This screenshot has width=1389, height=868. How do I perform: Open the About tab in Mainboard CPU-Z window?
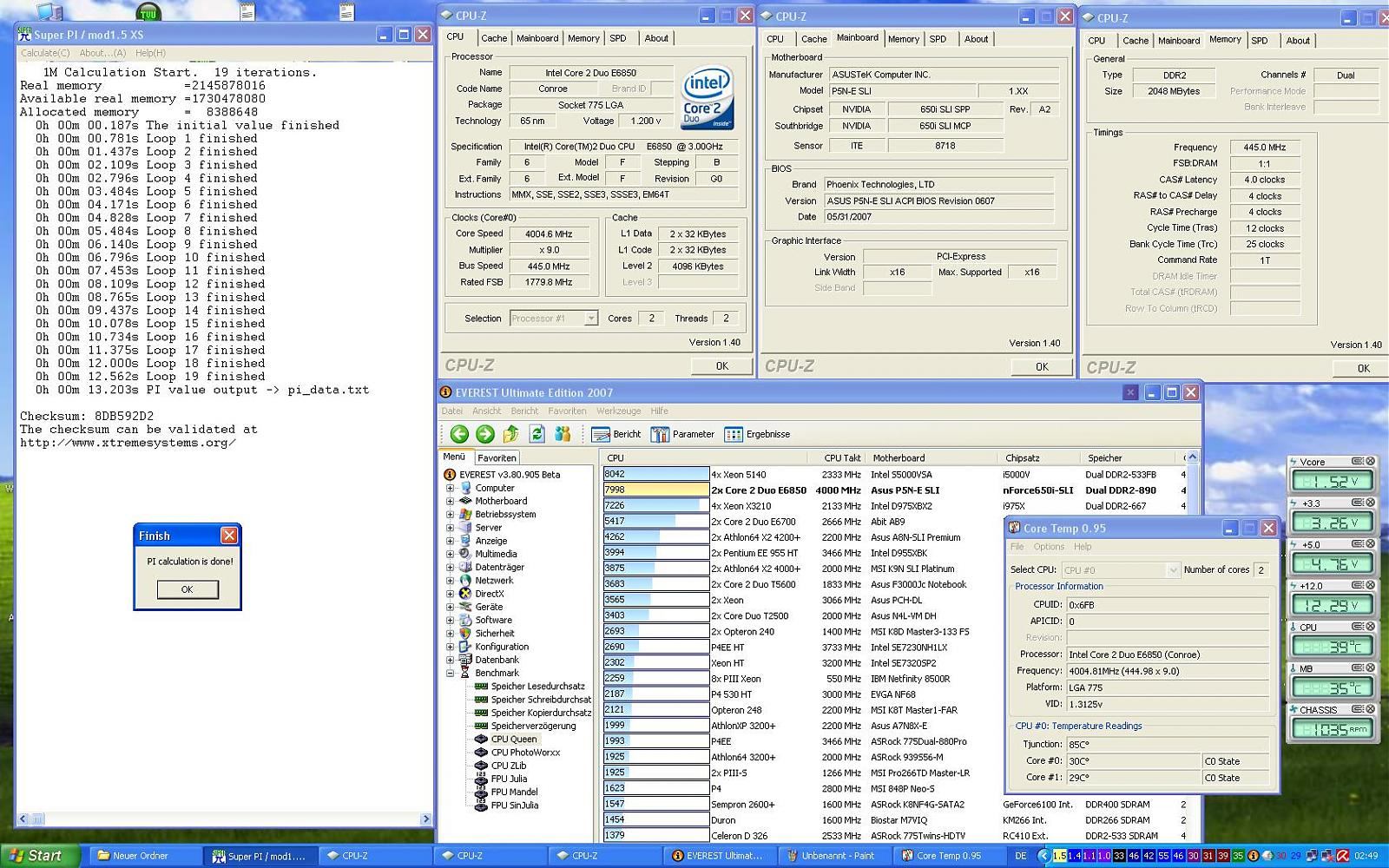(976, 39)
